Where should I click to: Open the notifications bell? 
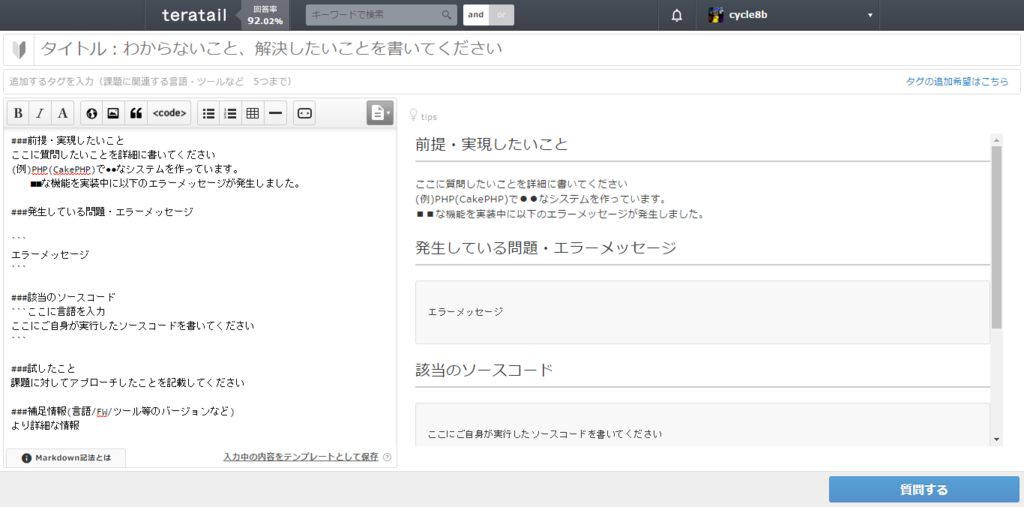click(x=677, y=15)
